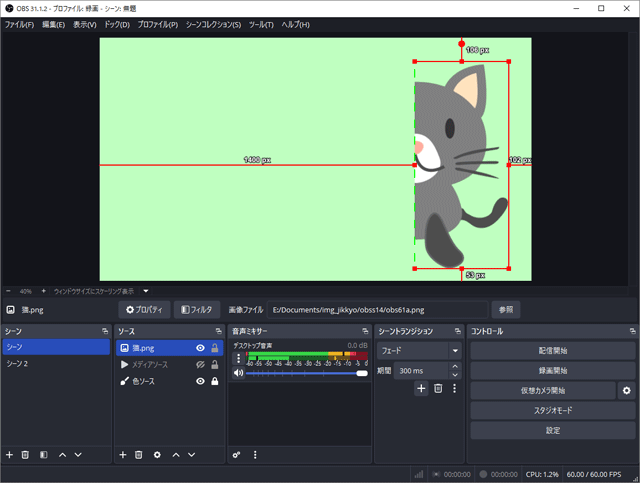Open the ヘルプ(H) menu
640x483 pixels.
tap(296, 24)
